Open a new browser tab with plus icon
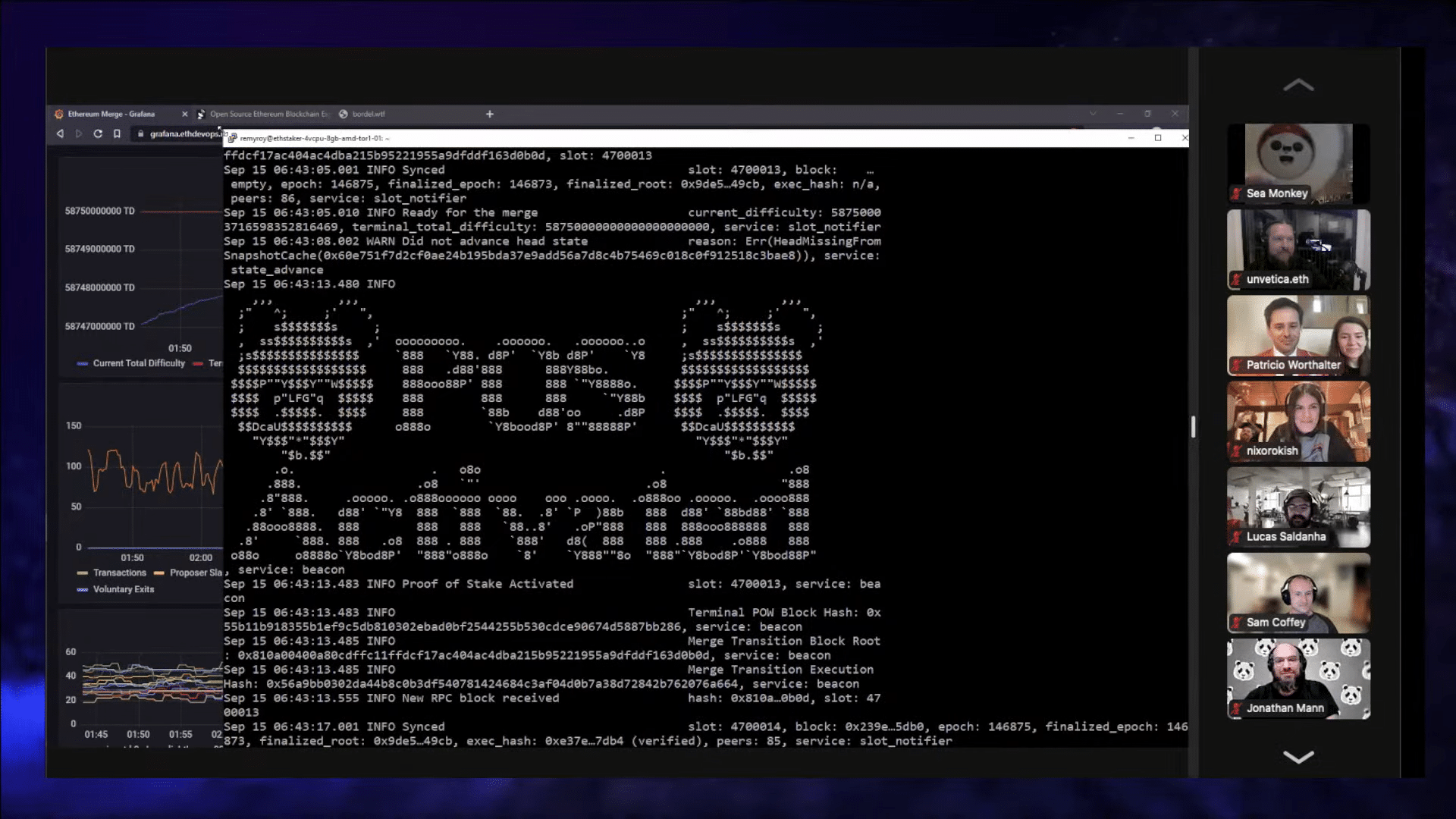This screenshot has height=819, width=1456. (490, 114)
